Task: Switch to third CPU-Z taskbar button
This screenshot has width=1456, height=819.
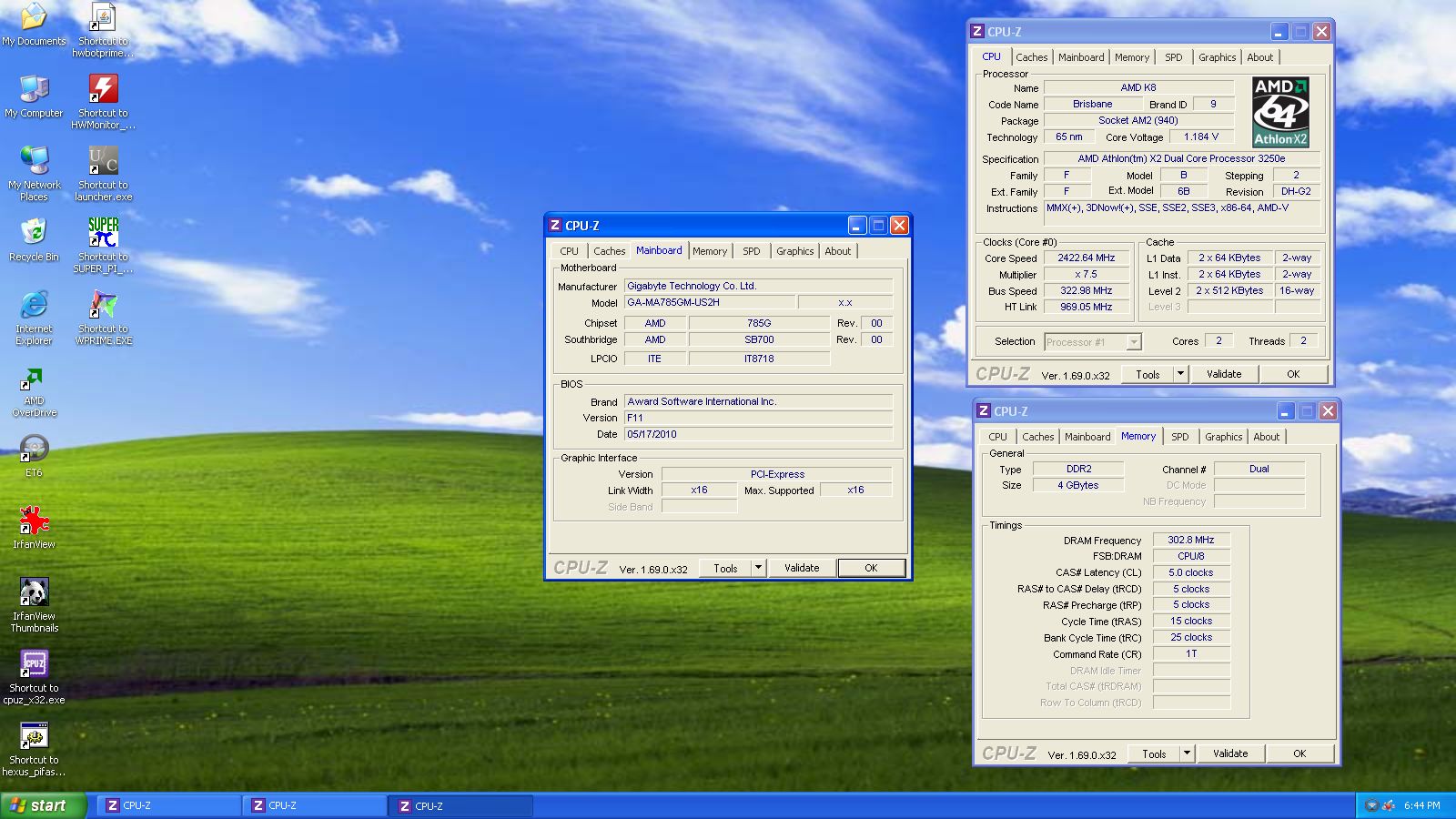Action: click(460, 805)
